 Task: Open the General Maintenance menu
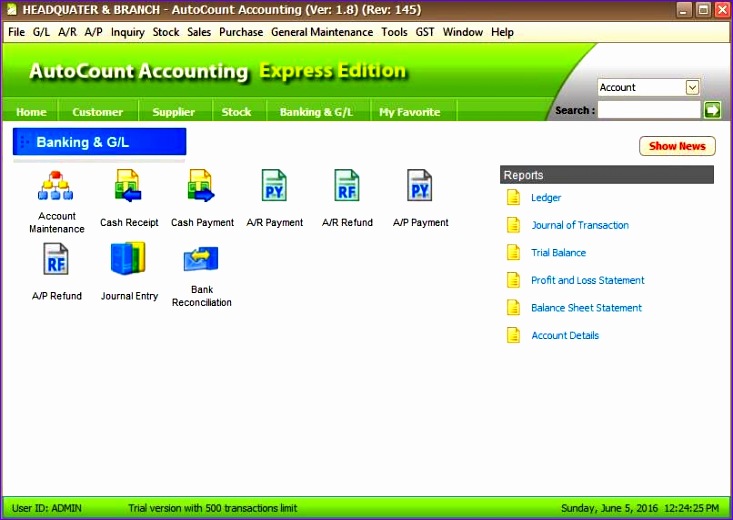click(322, 32)
